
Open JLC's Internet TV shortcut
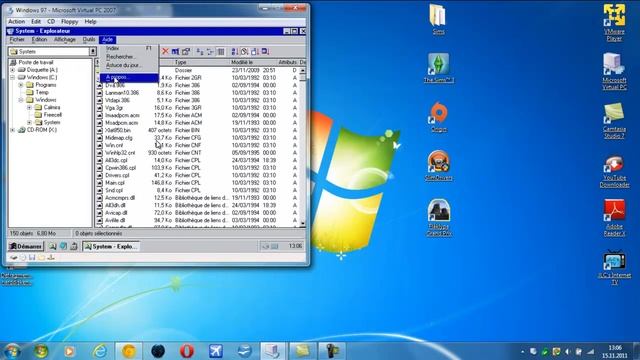point(614,267)
